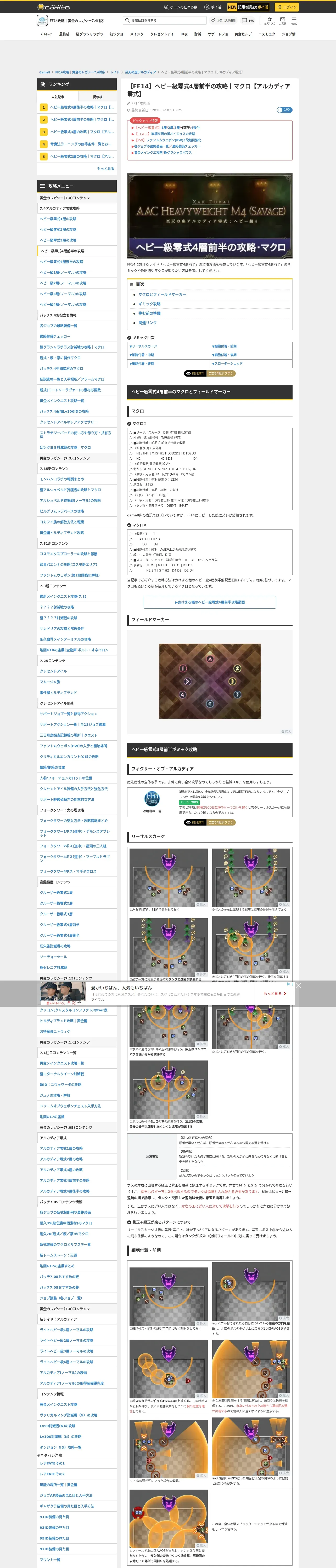Screen dimensions: 336x1568
Task: Click もっと見る on the ad banner
Action: [x=275, y=993]
